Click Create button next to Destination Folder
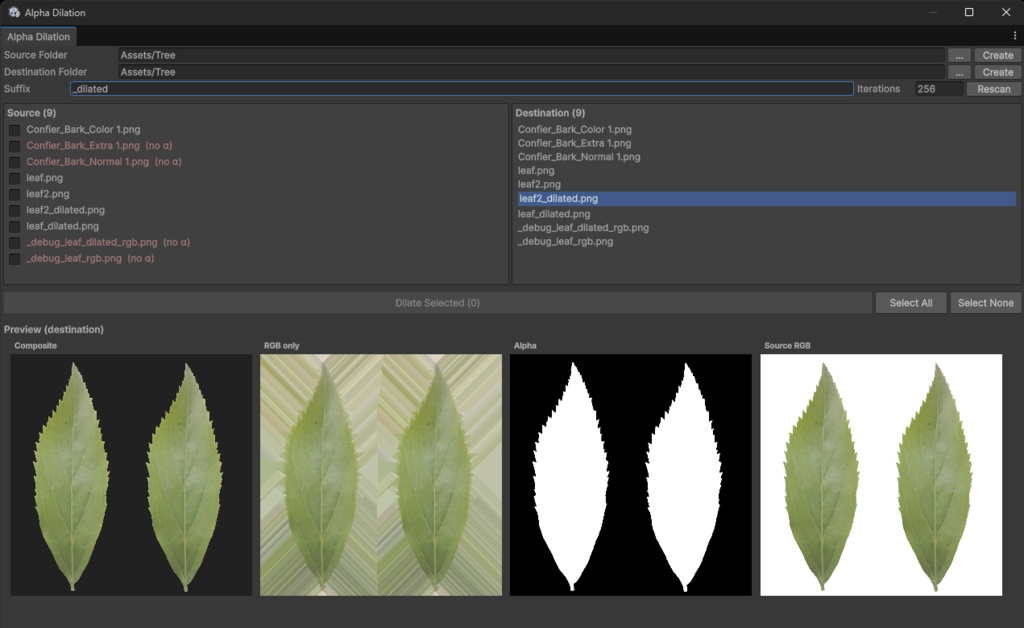Viewport: 1024px width, 628px height. point(997,72)
